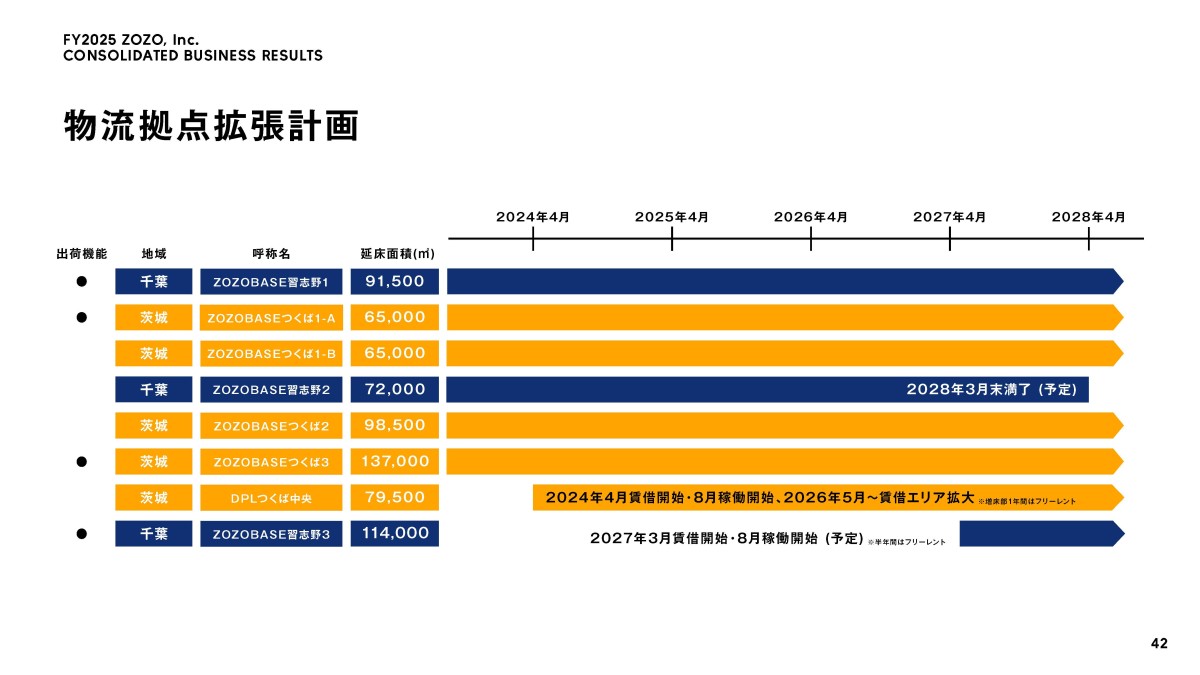Click the 137,000 floor area cell
The height and width of the screenshot is (675, 1200).
click(394, 462)
